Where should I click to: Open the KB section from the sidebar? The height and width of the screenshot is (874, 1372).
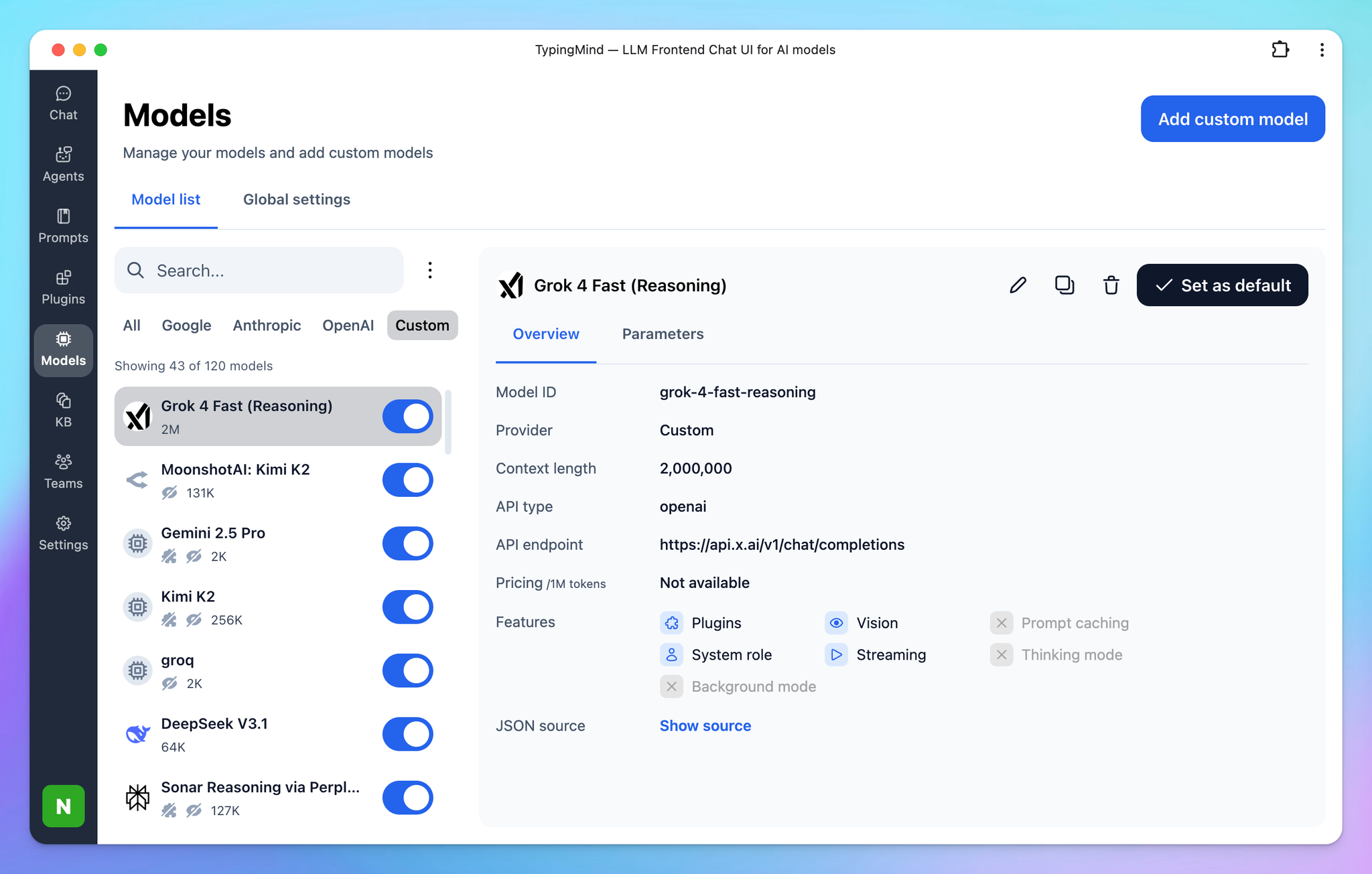(62, 409)
